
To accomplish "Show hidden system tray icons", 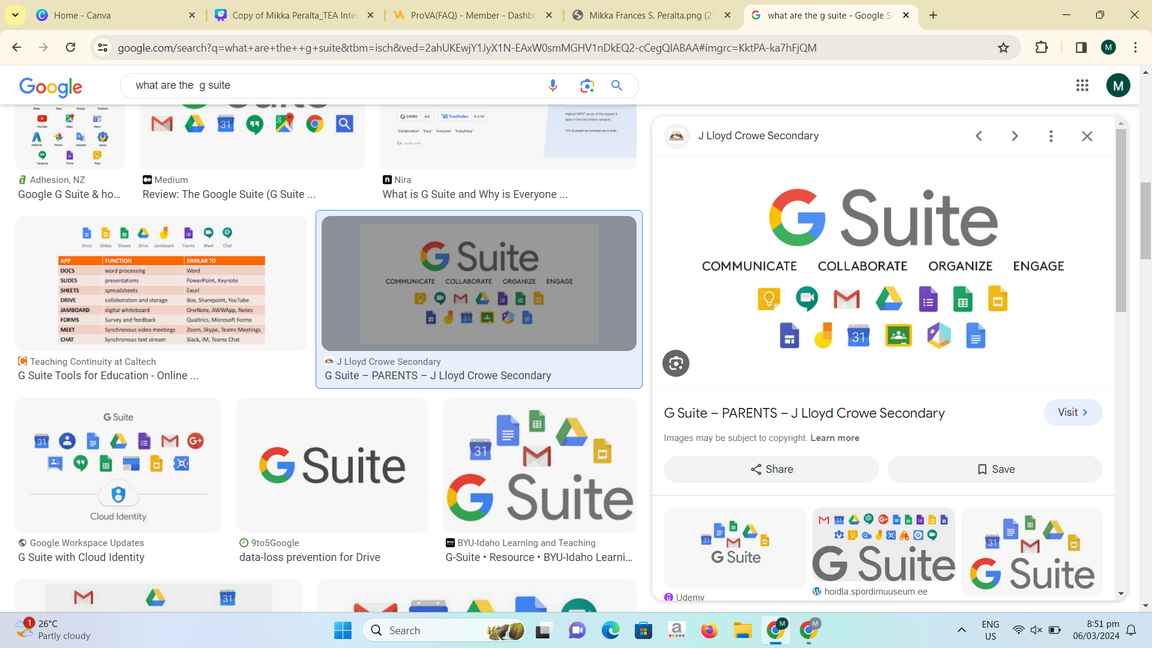I will (961, 630).
